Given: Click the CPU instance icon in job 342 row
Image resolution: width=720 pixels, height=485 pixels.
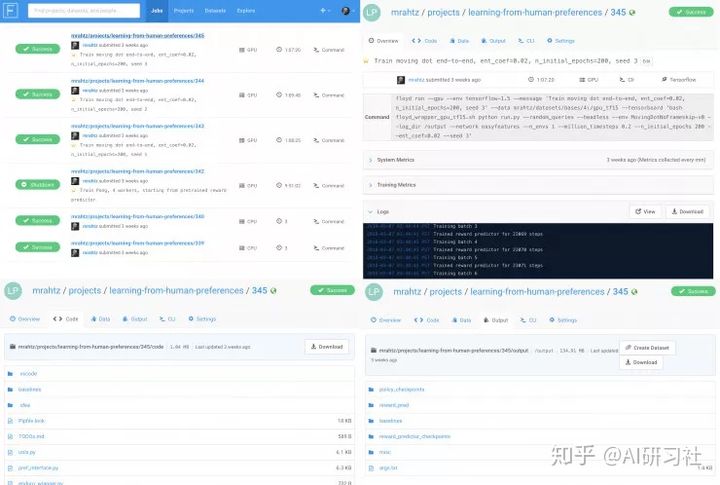Looking at the screenshot, I should click(242, 186).
